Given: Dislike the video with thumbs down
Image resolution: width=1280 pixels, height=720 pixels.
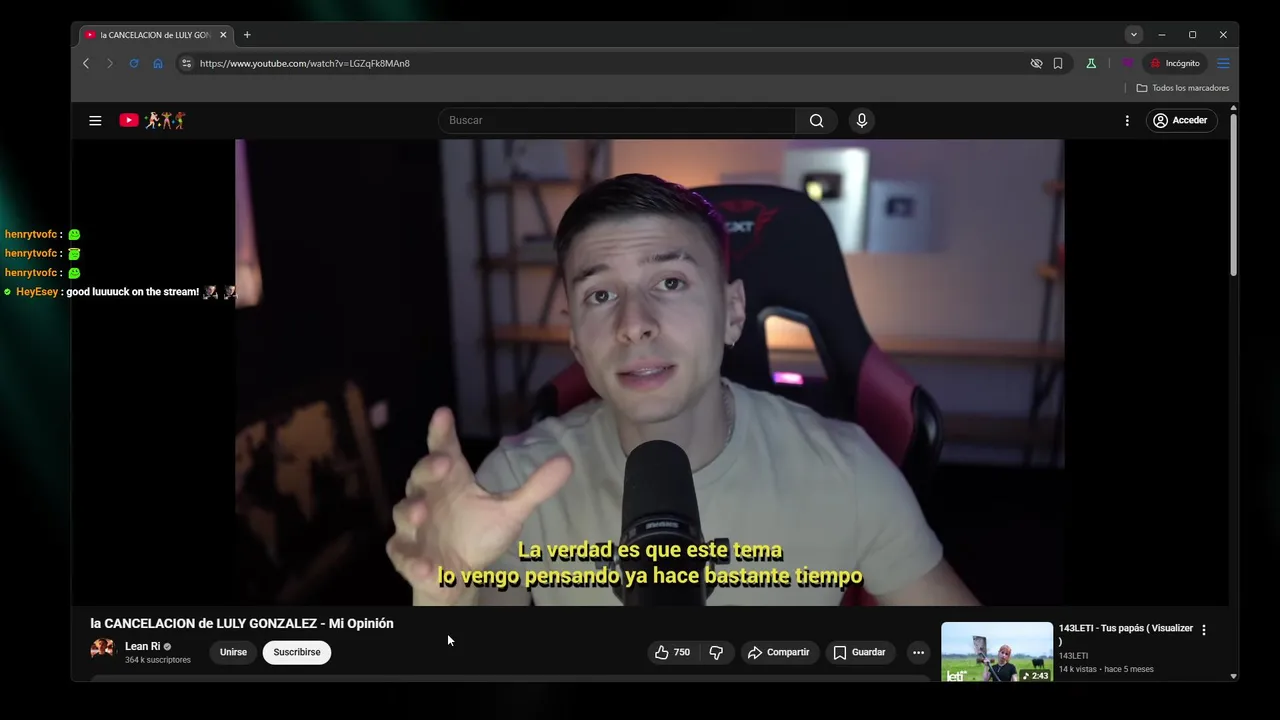Looking at the screenshot, I should pyautogui.click(x=716, y=652).
